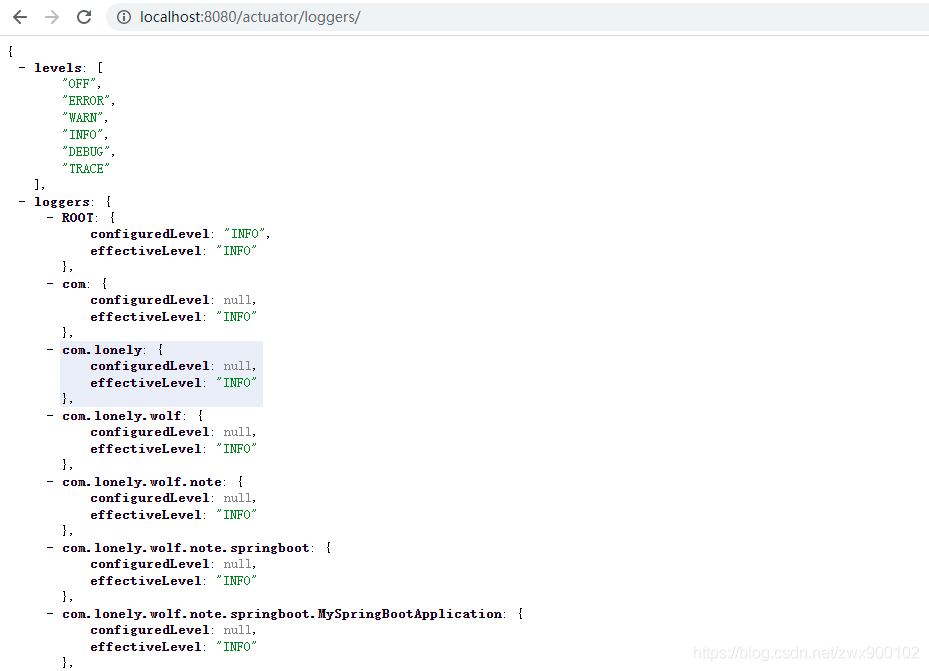
Task: Click the address bar URL field
Action: tap(517, 17)
